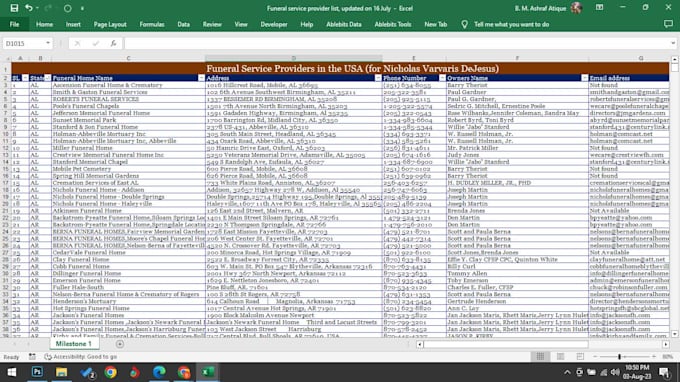This screenshot has width=680, height=382.
Task: Open the New Tab ribbon tab
Action: pyautogui.click(x=435, y=24)
